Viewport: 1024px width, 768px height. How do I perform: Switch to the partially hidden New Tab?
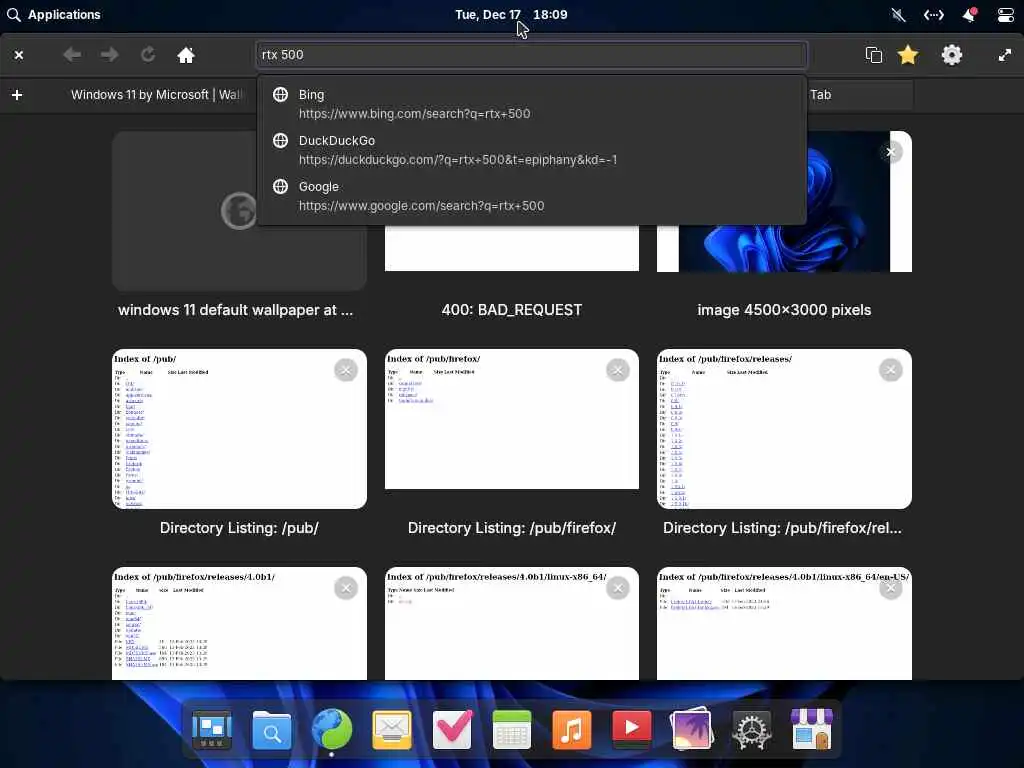click(x=859, y=95)
